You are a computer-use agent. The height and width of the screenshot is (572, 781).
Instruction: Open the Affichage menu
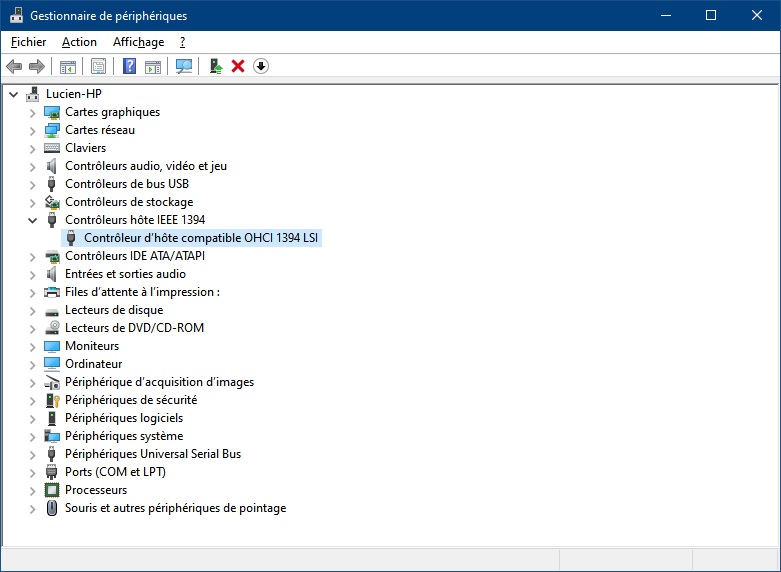138,42
